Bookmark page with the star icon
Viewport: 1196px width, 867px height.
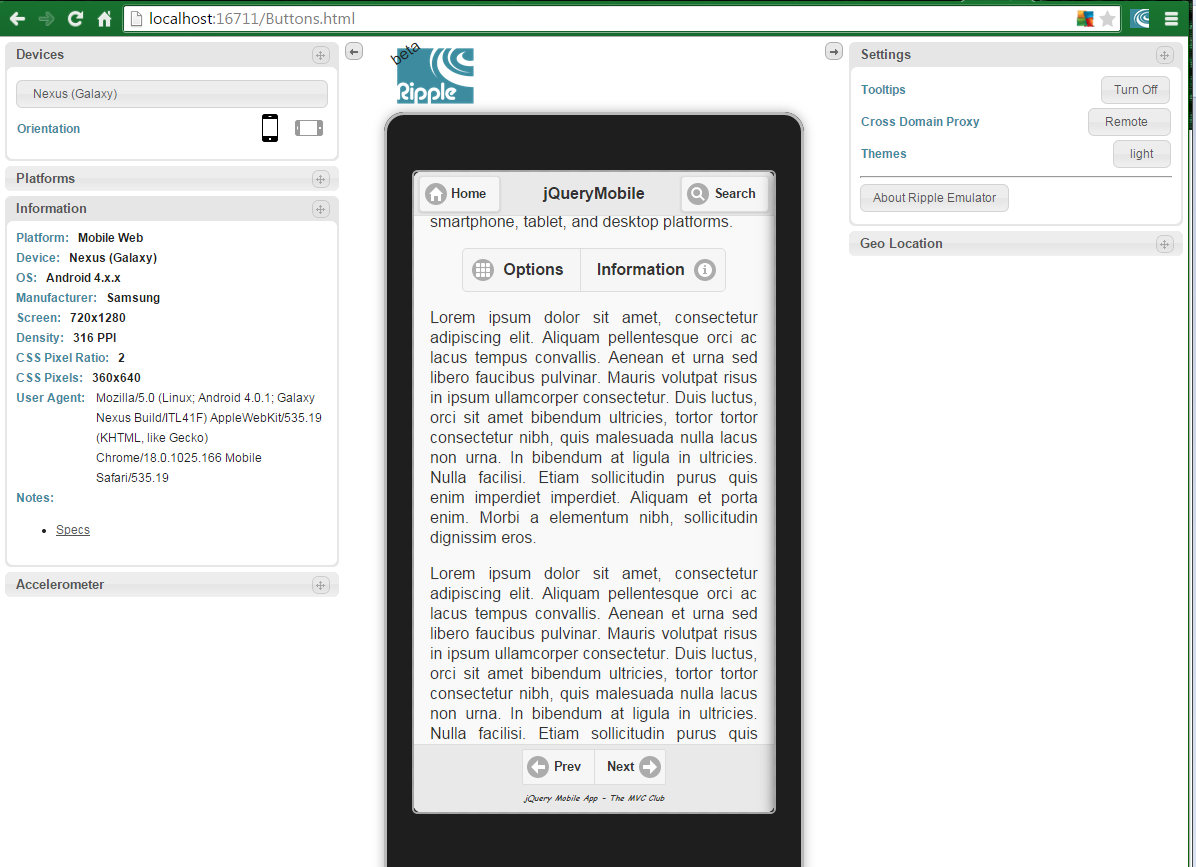click(1108, 19)
